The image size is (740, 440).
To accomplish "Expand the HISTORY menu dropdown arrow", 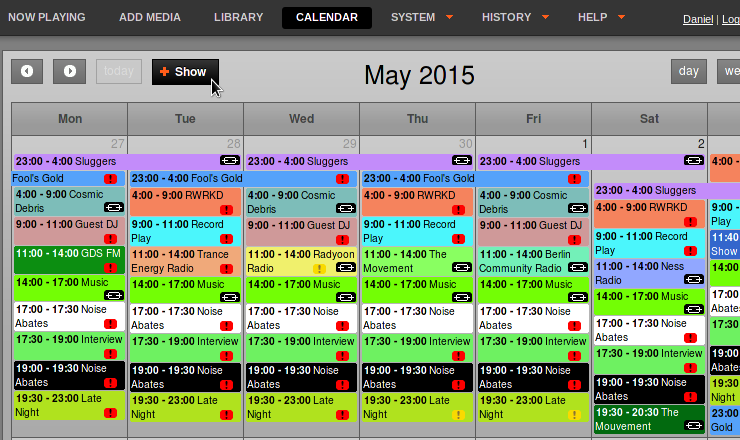I will (546, 17).
